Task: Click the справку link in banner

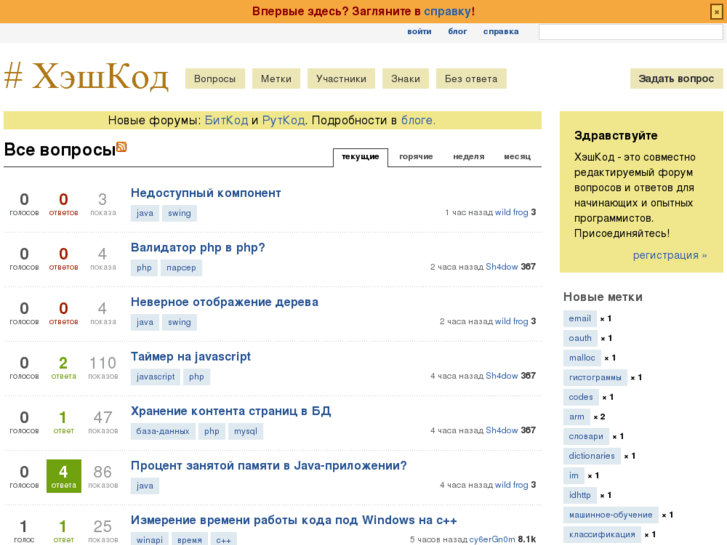Action: coord(447,11)
